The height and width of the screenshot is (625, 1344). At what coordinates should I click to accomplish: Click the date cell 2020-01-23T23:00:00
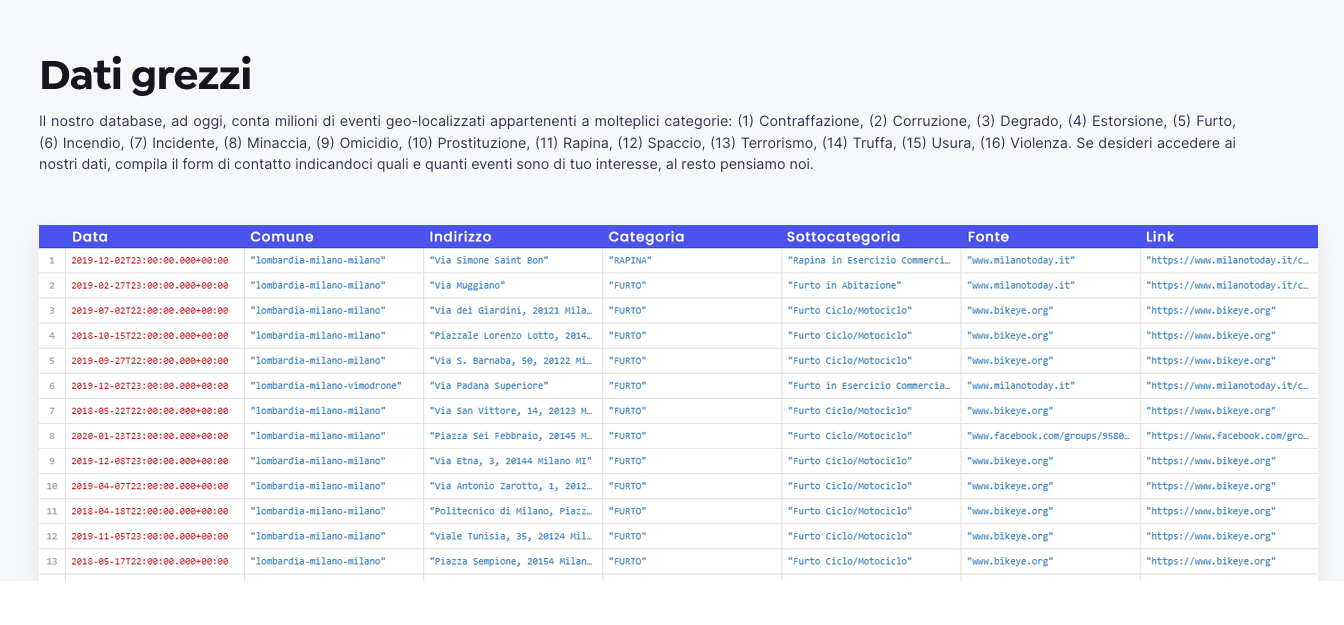click(155, 436)
